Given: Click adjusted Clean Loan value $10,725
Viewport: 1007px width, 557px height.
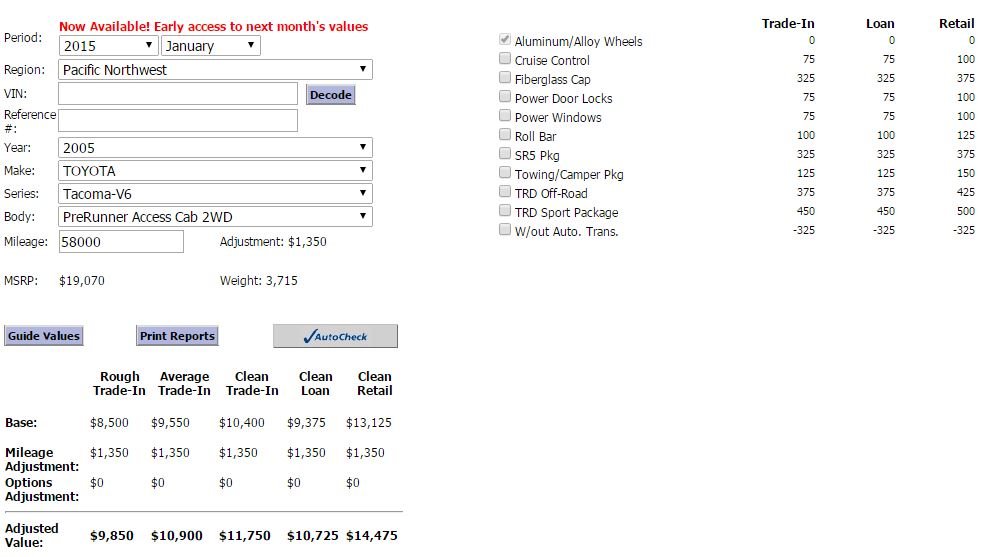Looking at the screenshot, I should 313,536.
